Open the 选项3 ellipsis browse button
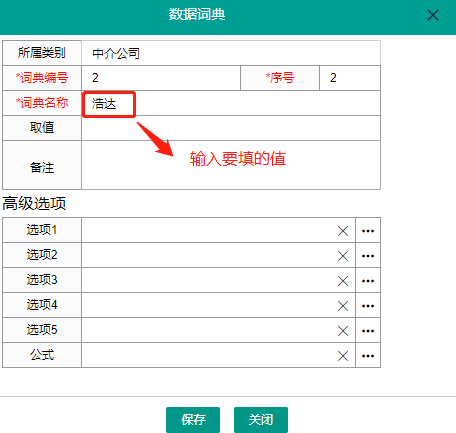 pyautogui.click(x=368, y=280)
